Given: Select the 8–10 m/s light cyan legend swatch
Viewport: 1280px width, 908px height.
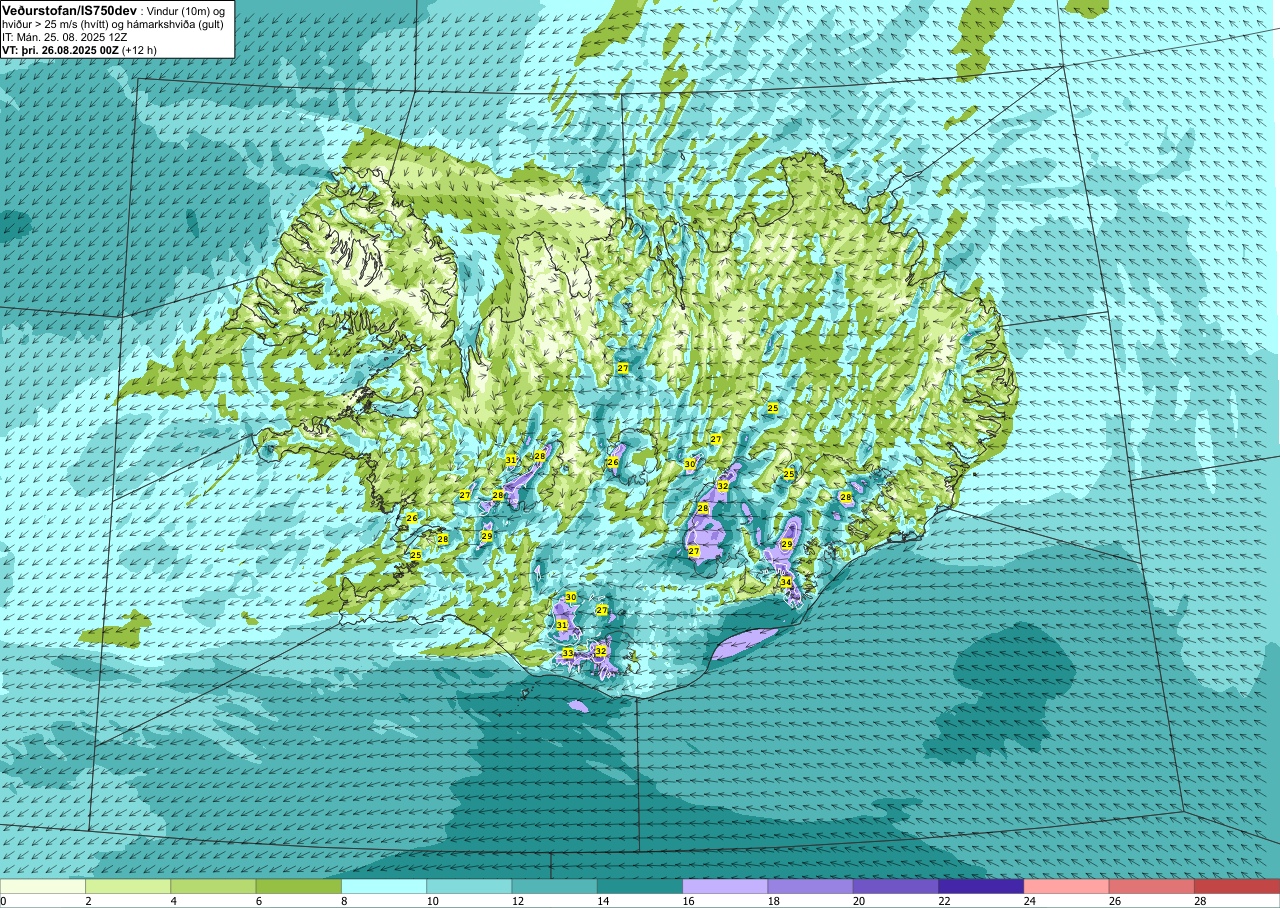Looking at the screenshot, I should pos(384,886).
